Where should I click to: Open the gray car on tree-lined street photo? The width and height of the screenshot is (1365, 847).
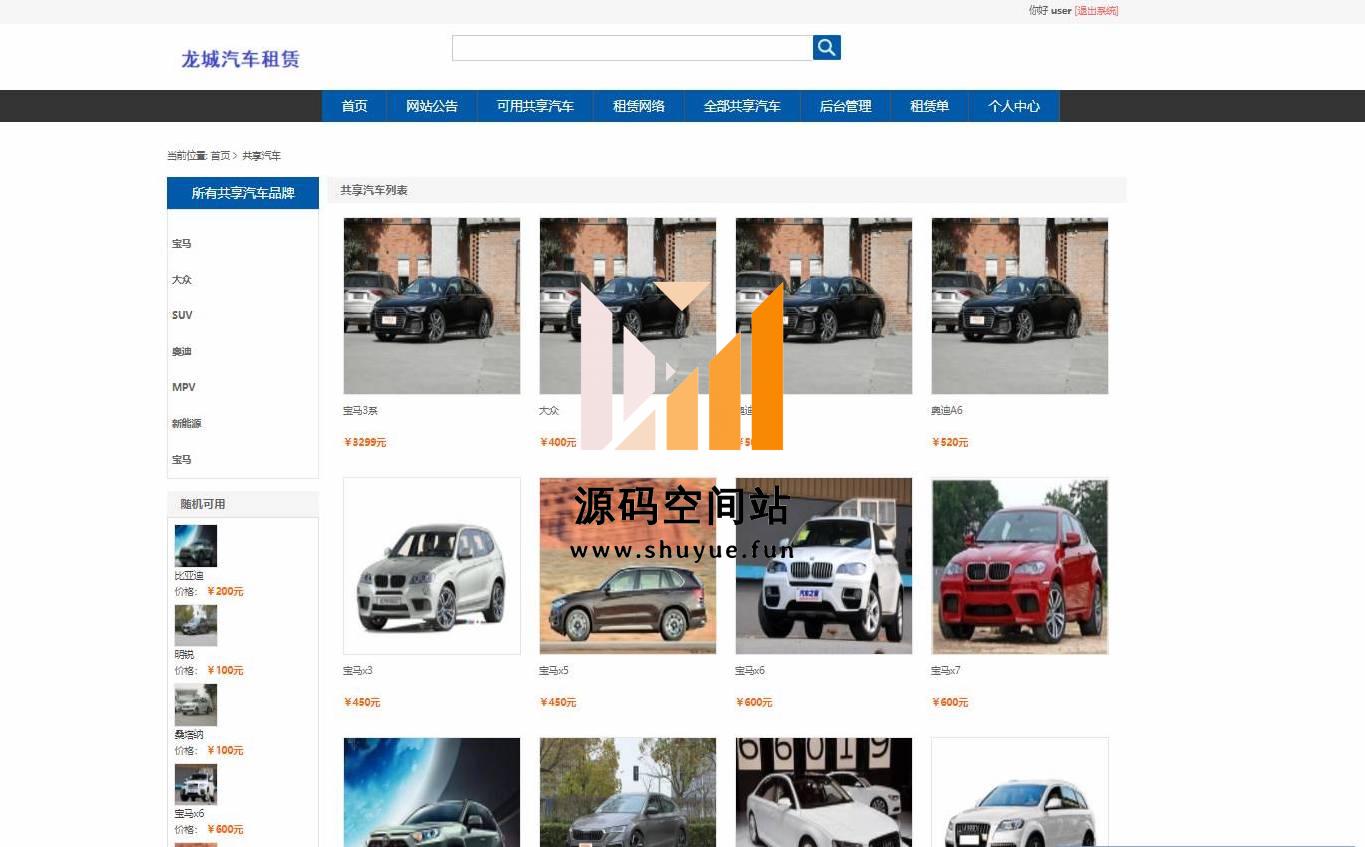pyautogui.click(x=628, y=792)
